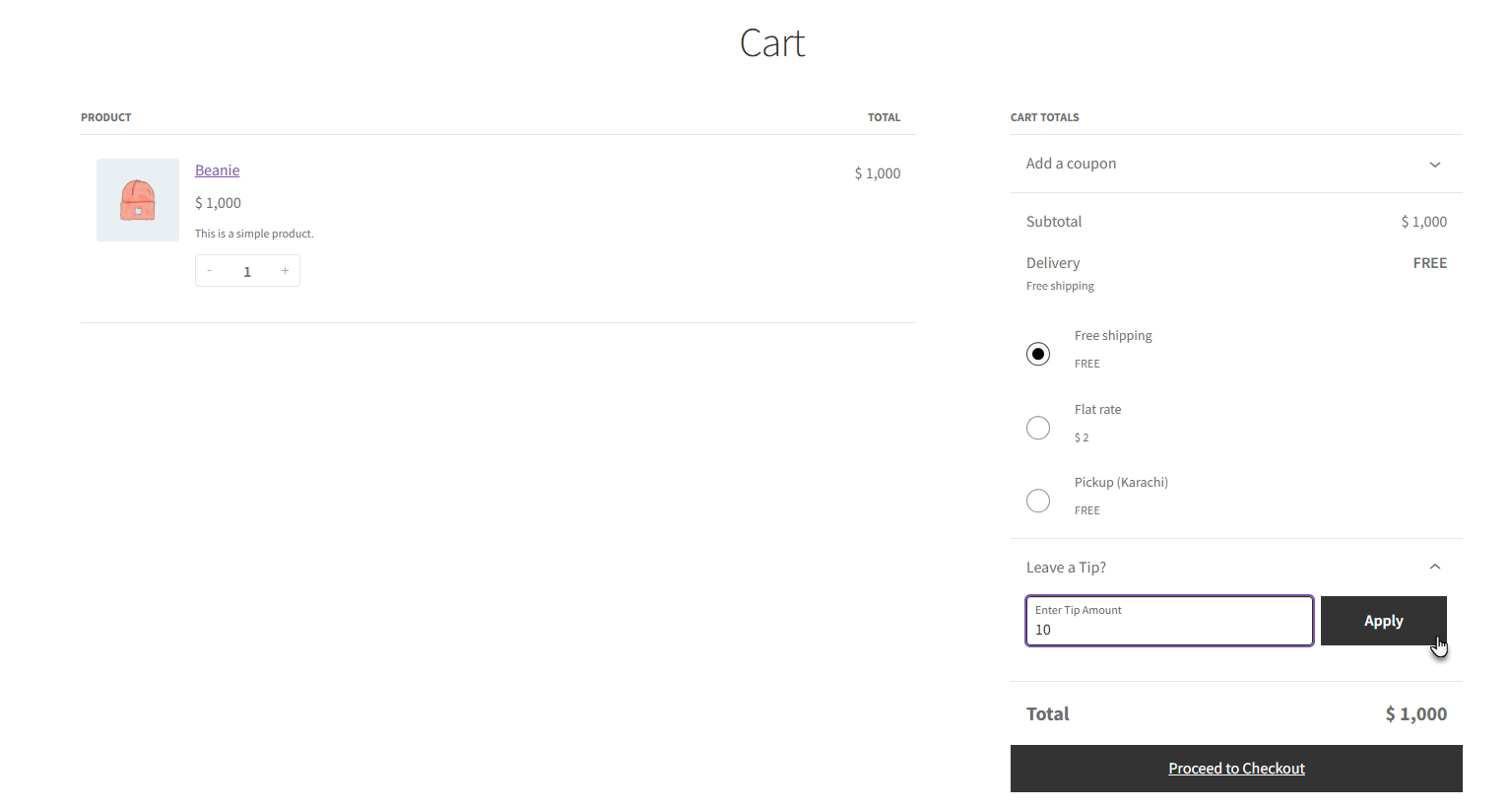Click the Beanie quantity number field
Screen dimensions: 1512x808
click(x=247, y=272)
